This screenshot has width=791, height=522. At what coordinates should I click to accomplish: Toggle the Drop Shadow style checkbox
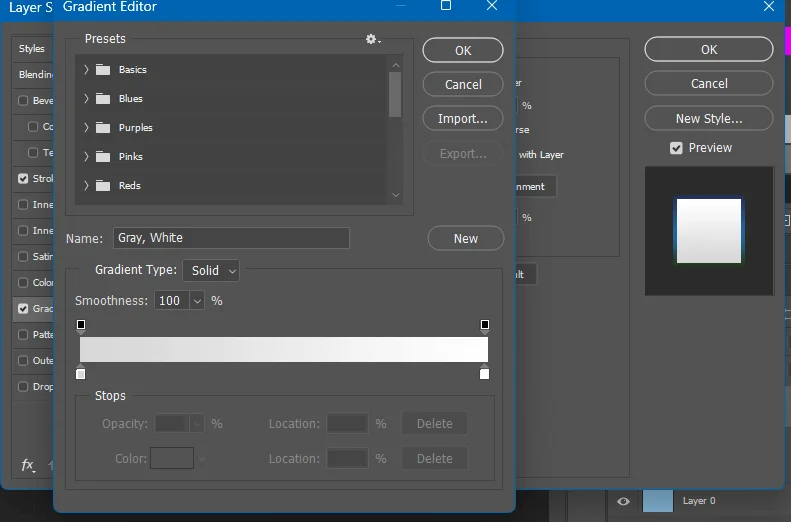(x=23, y=387)
